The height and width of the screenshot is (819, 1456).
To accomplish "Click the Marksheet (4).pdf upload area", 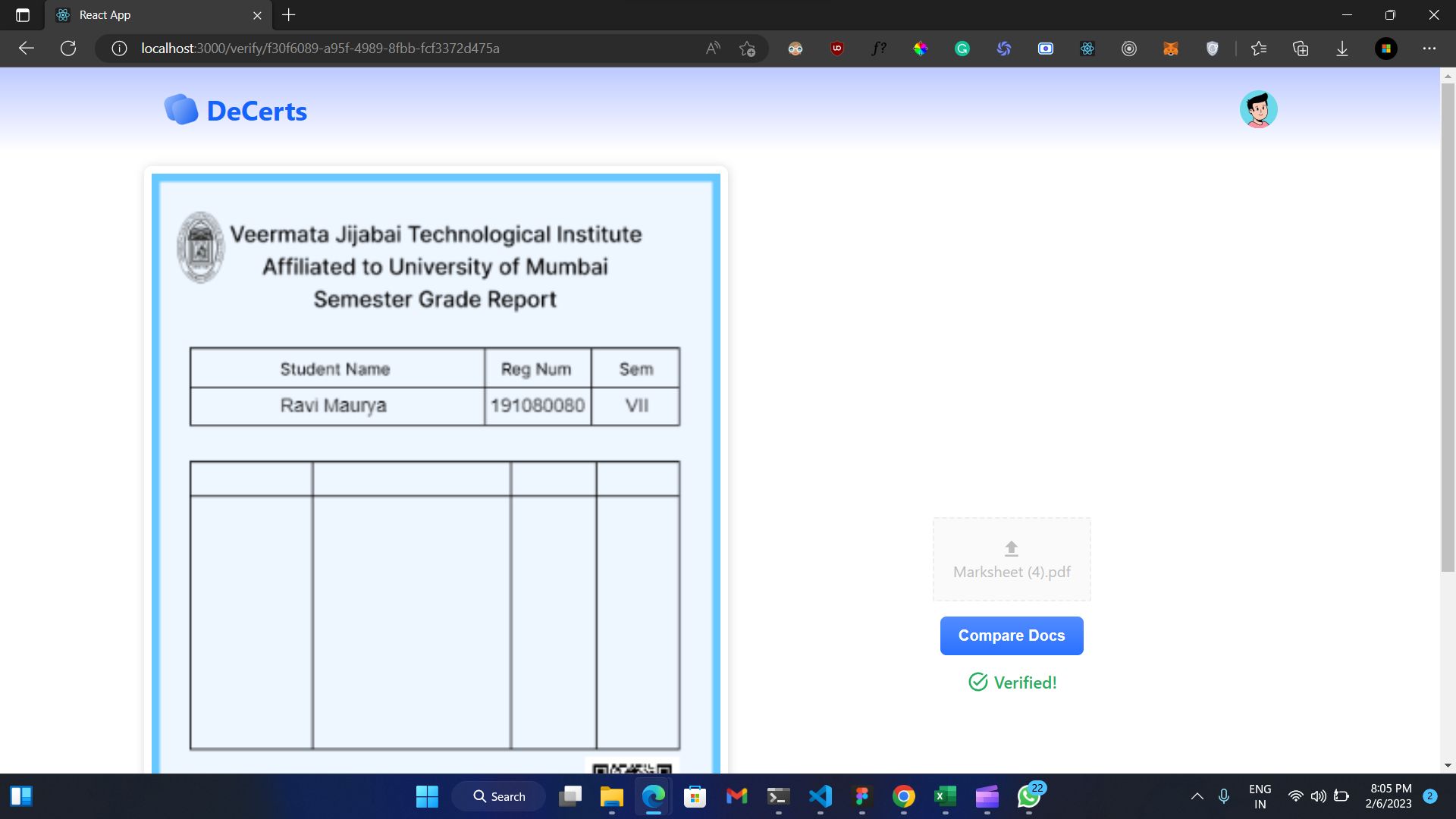I will coord(1011,558).
